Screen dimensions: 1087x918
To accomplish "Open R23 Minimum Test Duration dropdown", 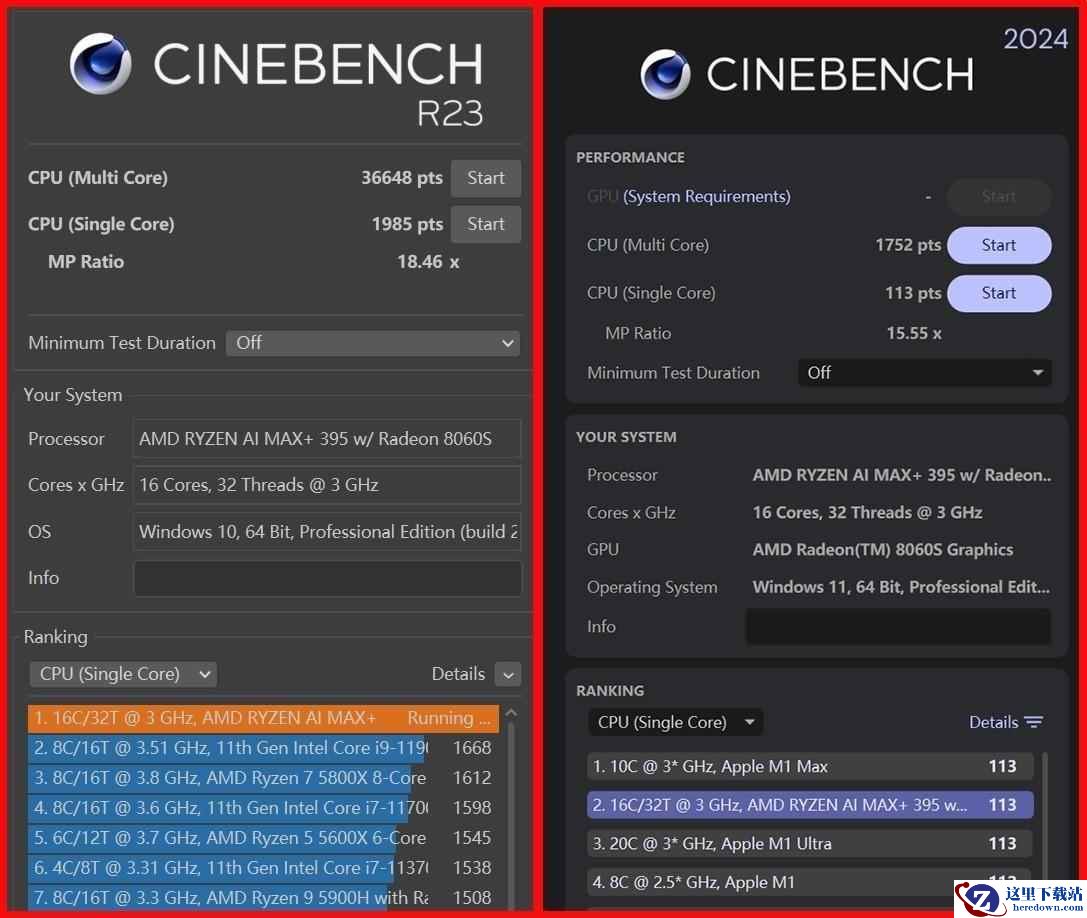I will 373,343.
